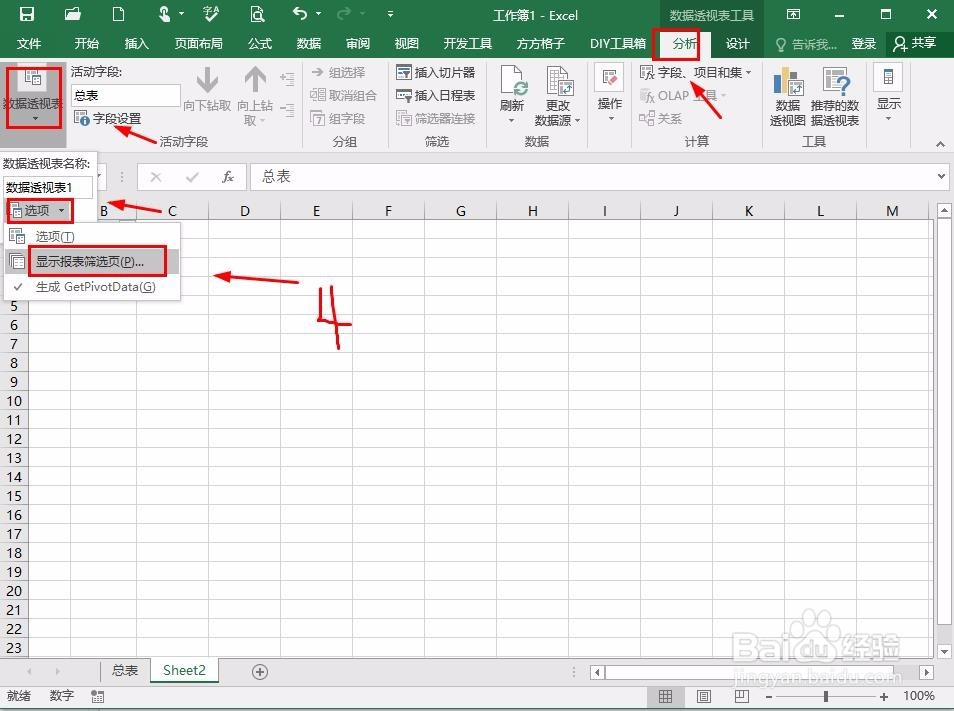Click the New blank document icon
Viewport: 954px width, 711px height.
click(x=119, y=13)
